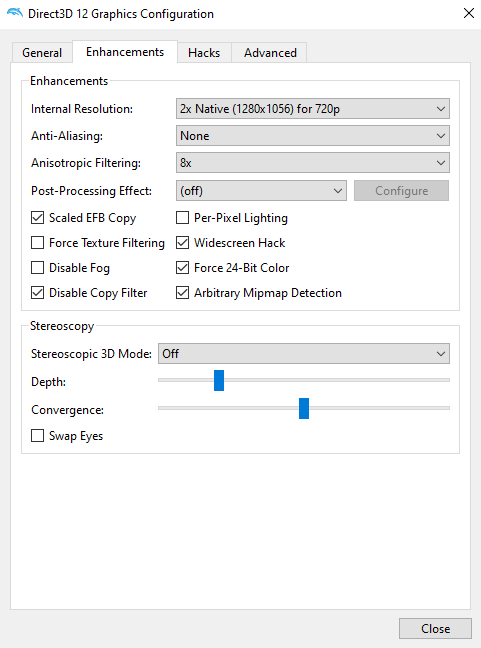Screen dimensions: 481x648
Task: Click the 'Internal Resolution:' label
Action: tap(82, 109)
